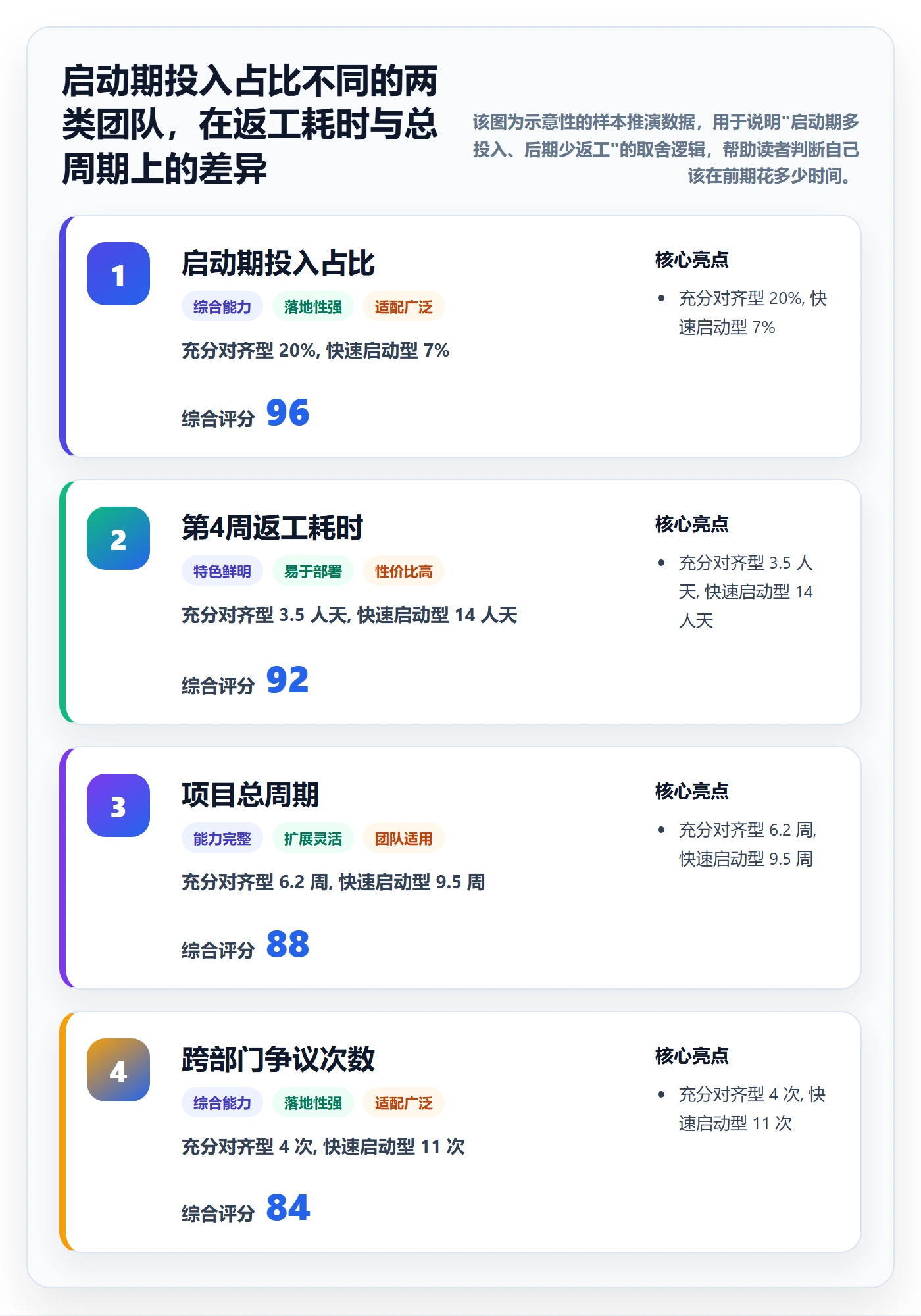Click the card title 项目总周期
The height and width of the screenshot is (1316, 921).
click(250, 795)
